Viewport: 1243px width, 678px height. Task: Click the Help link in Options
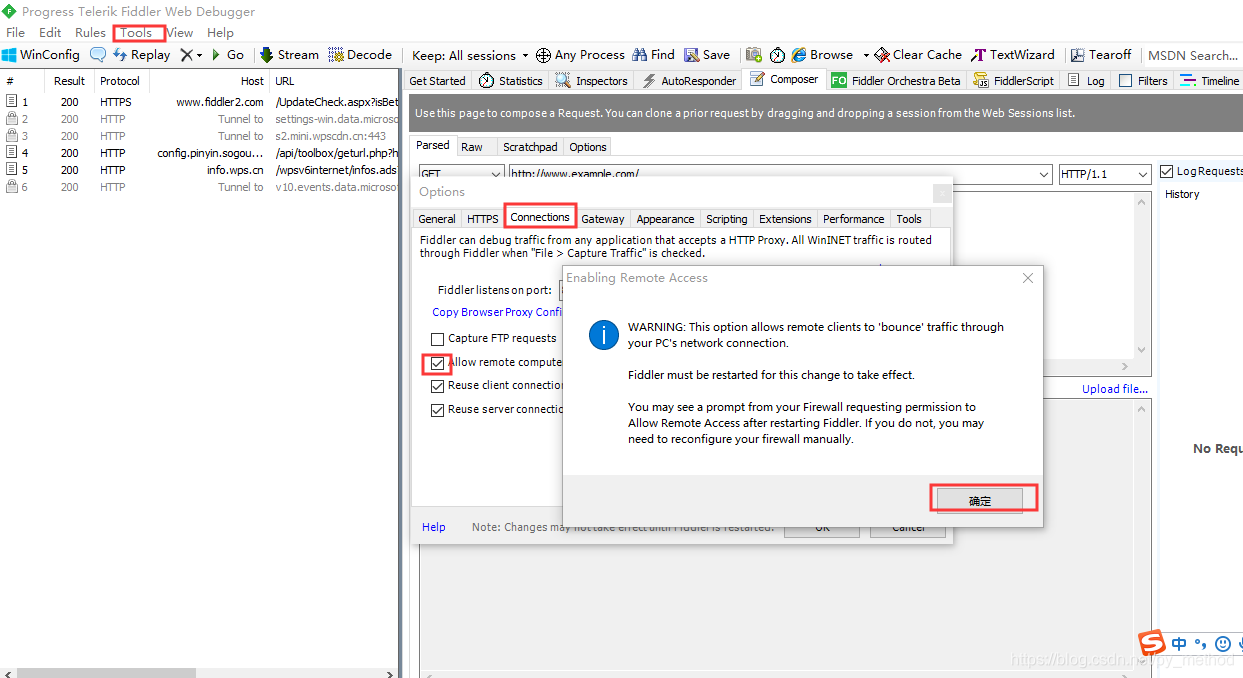434,527
